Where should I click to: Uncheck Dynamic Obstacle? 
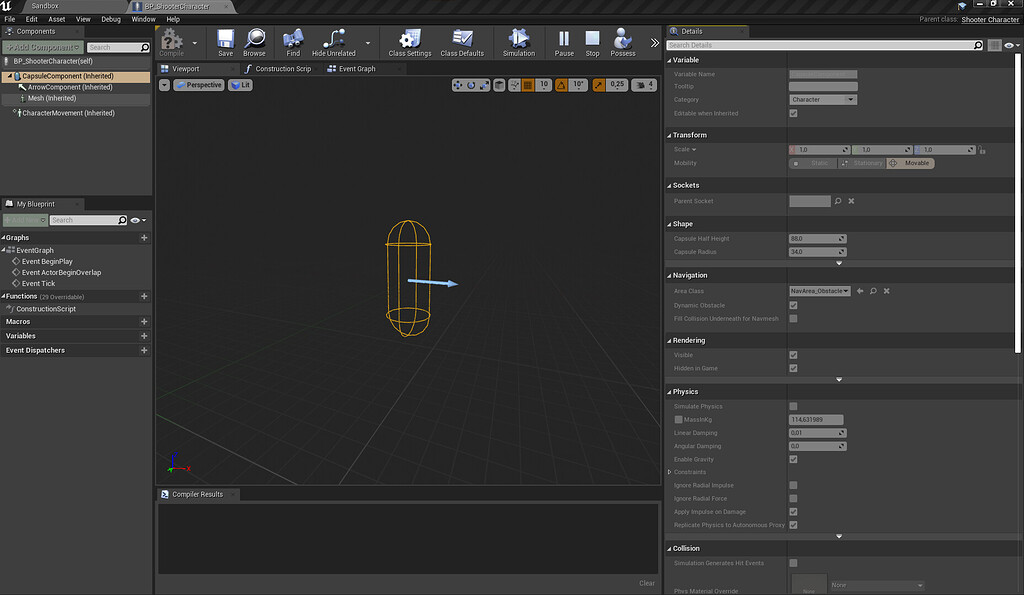tap(793, 305)
